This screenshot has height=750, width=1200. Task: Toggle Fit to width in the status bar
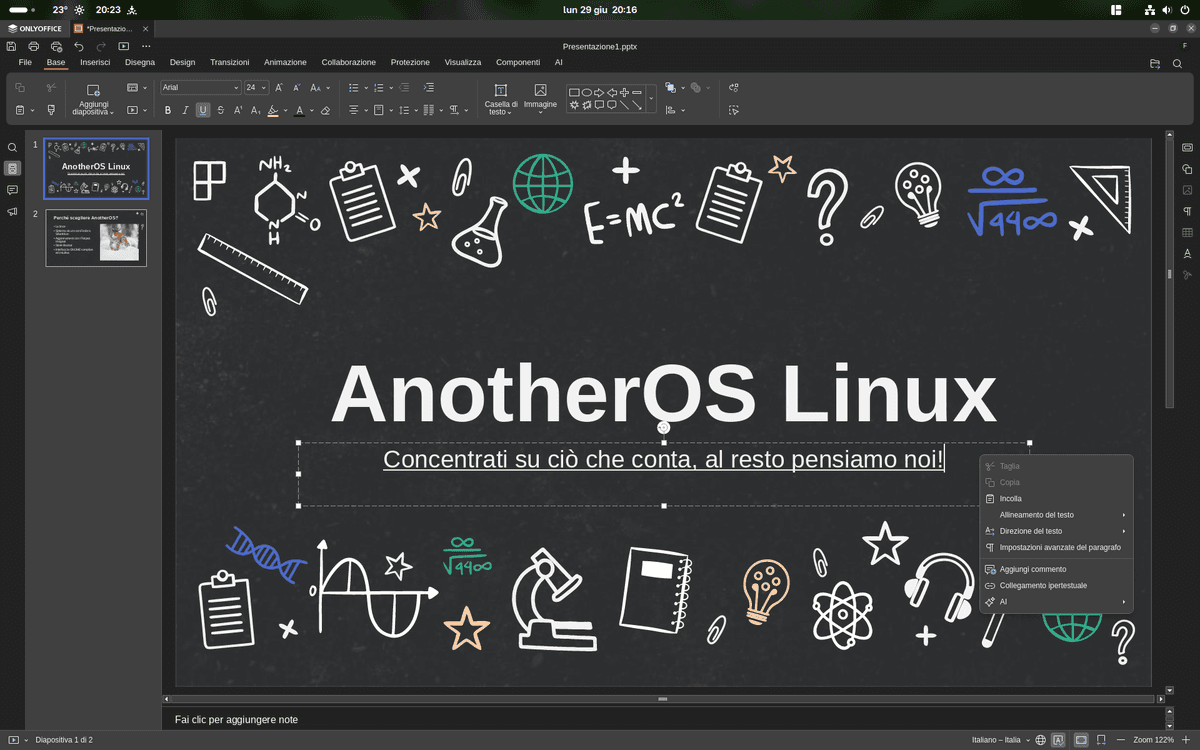pyautogui.click(x=1101, y=740)
